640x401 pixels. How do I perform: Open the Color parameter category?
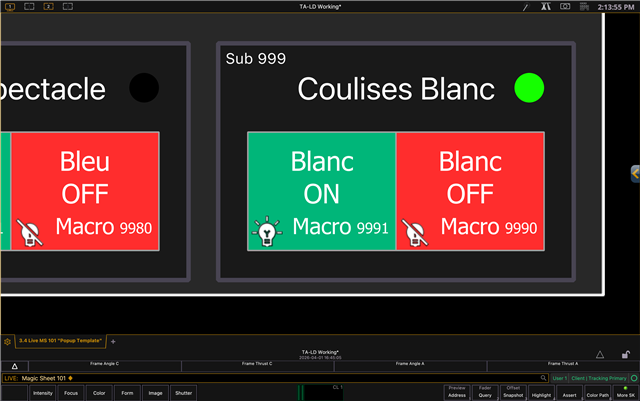pyautogui.click(x=99, y=393)
